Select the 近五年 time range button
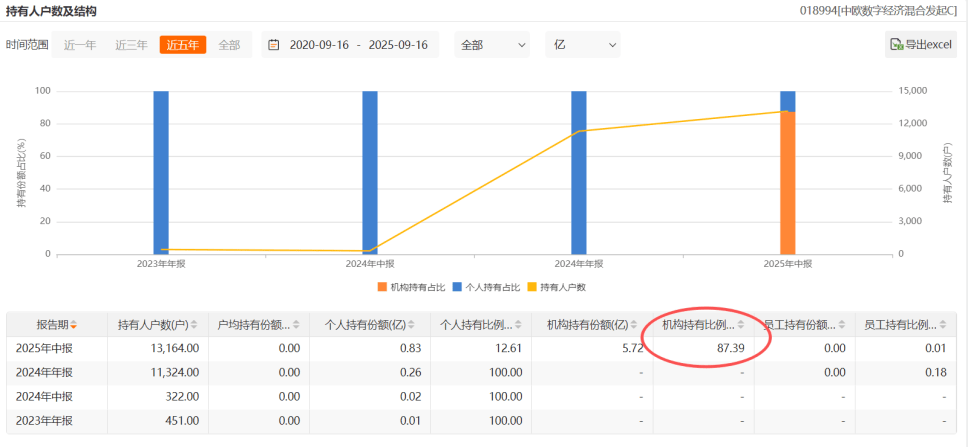 pos(182,45)
